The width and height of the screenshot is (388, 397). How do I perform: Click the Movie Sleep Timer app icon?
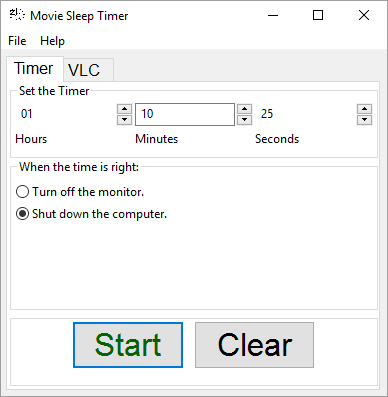click(x=17, y=15)
